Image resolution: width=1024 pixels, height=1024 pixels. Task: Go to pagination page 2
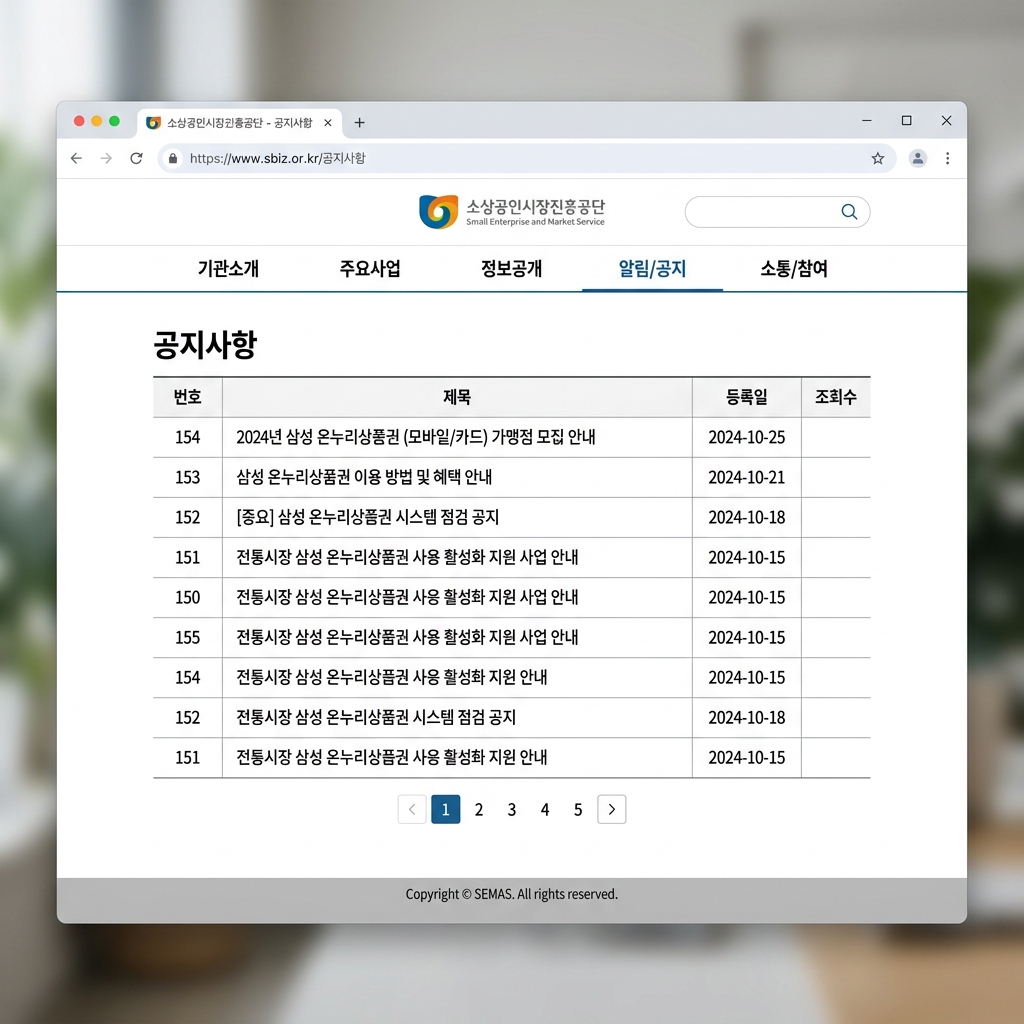(x=479, y=810)
